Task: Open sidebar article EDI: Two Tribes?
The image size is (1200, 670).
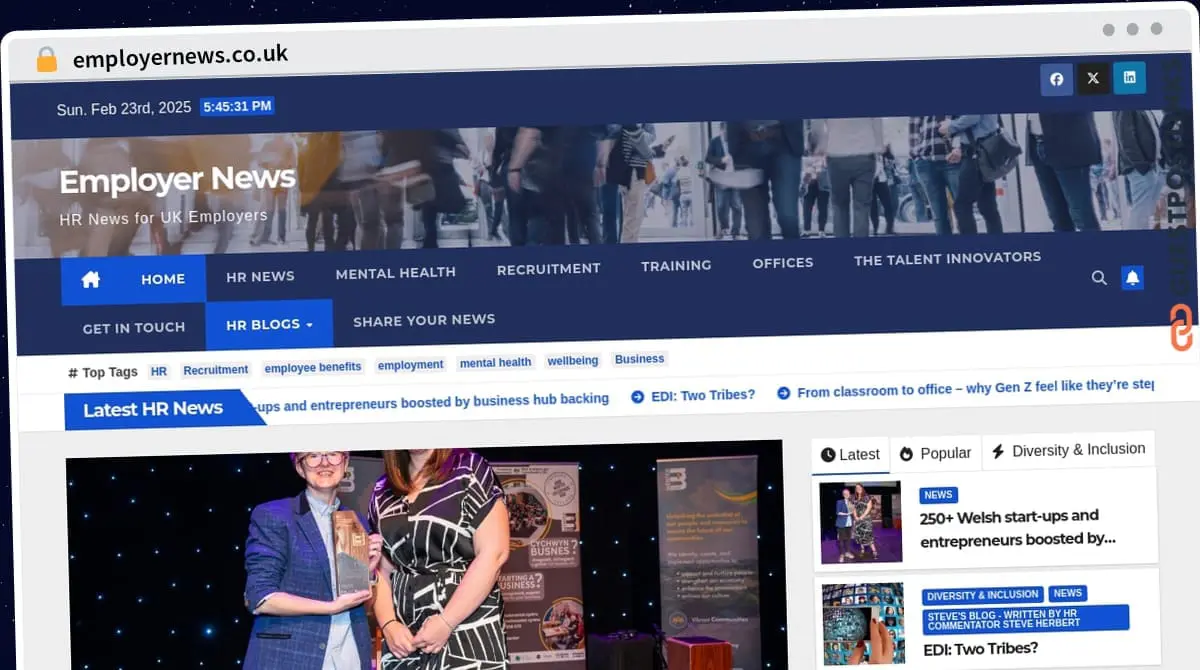Action: click(x=979, y=648)
